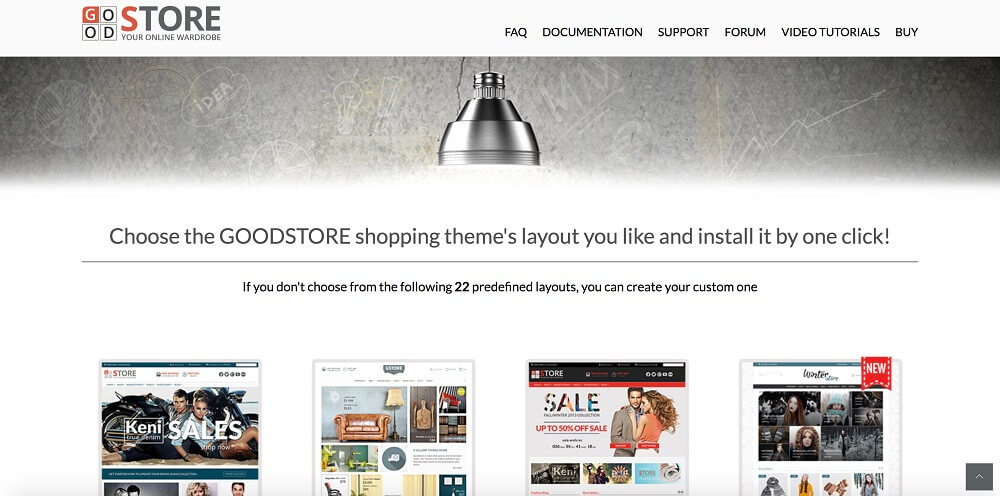The width and height of the screenshot is (1000, 496).
Task: Open the FAQ page
Action: click(x=515, y=32)
